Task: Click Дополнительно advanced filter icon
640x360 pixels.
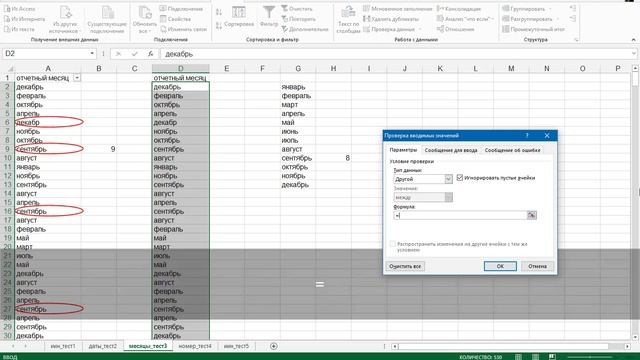Action: click(284, 29)
